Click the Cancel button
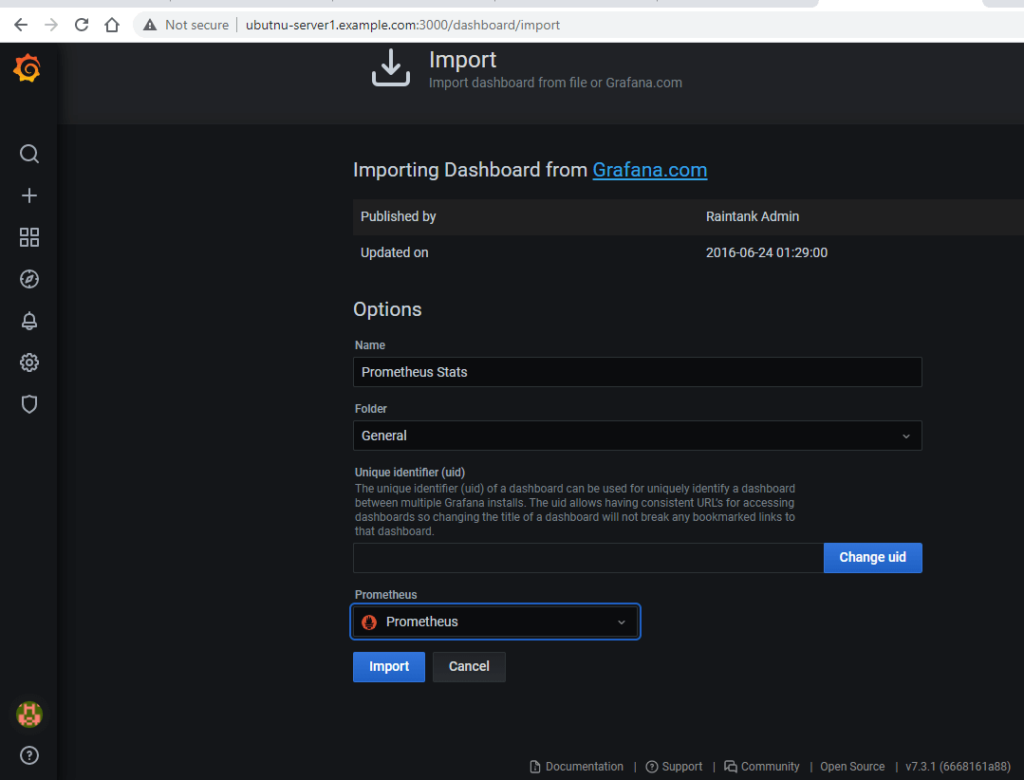This screenshot has height=780, width=1024. click(x=469, y=666)
